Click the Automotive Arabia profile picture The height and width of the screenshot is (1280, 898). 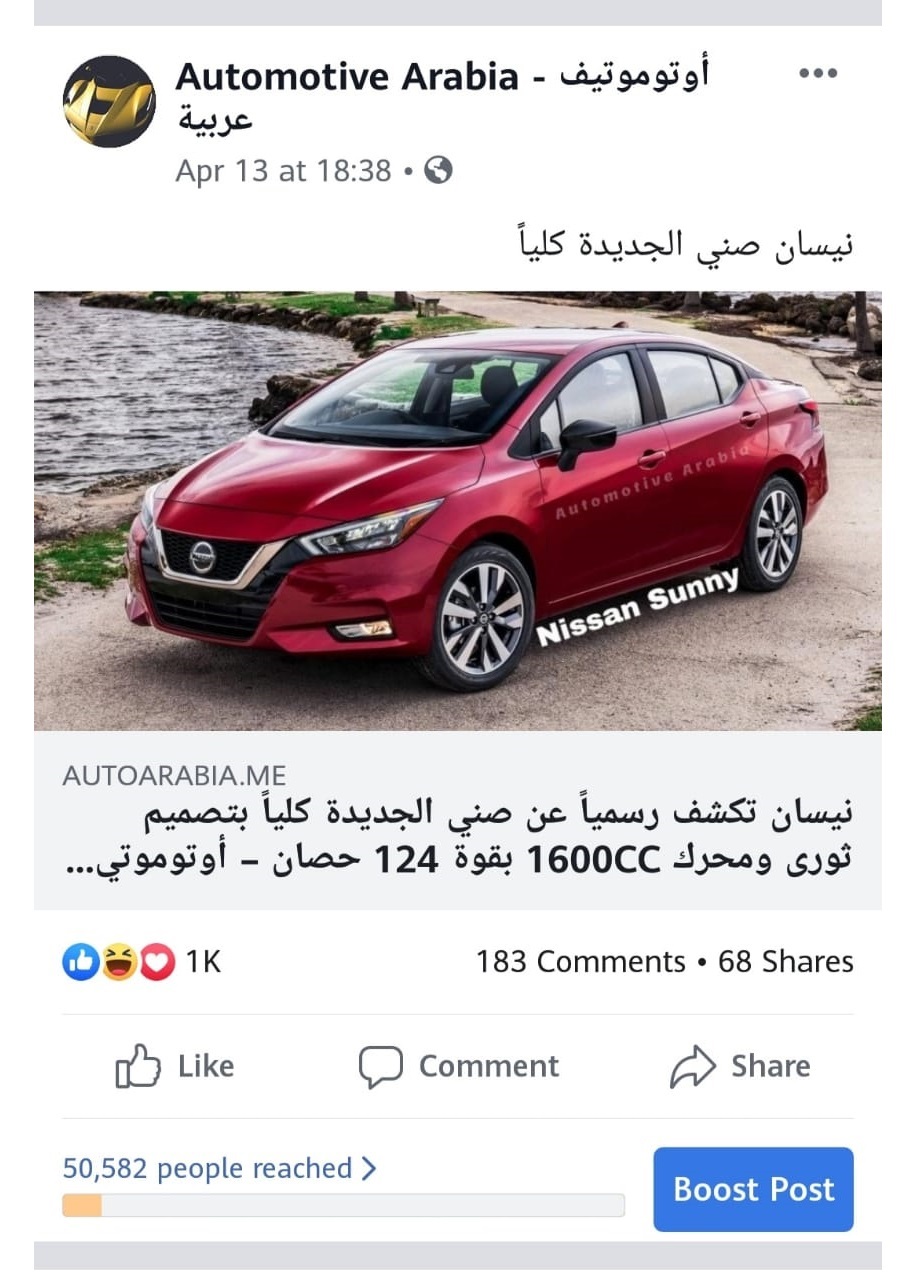click(109, 101)
